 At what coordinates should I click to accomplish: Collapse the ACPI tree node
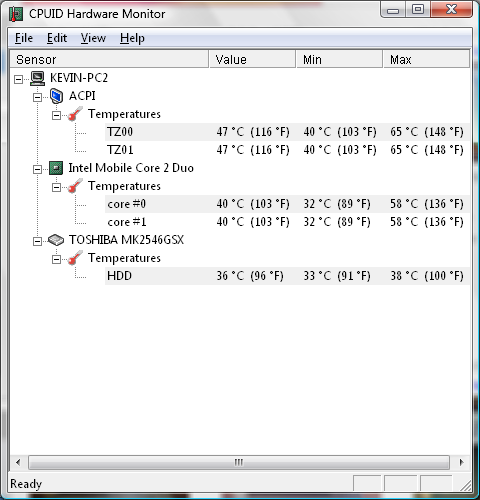(37, 97)
